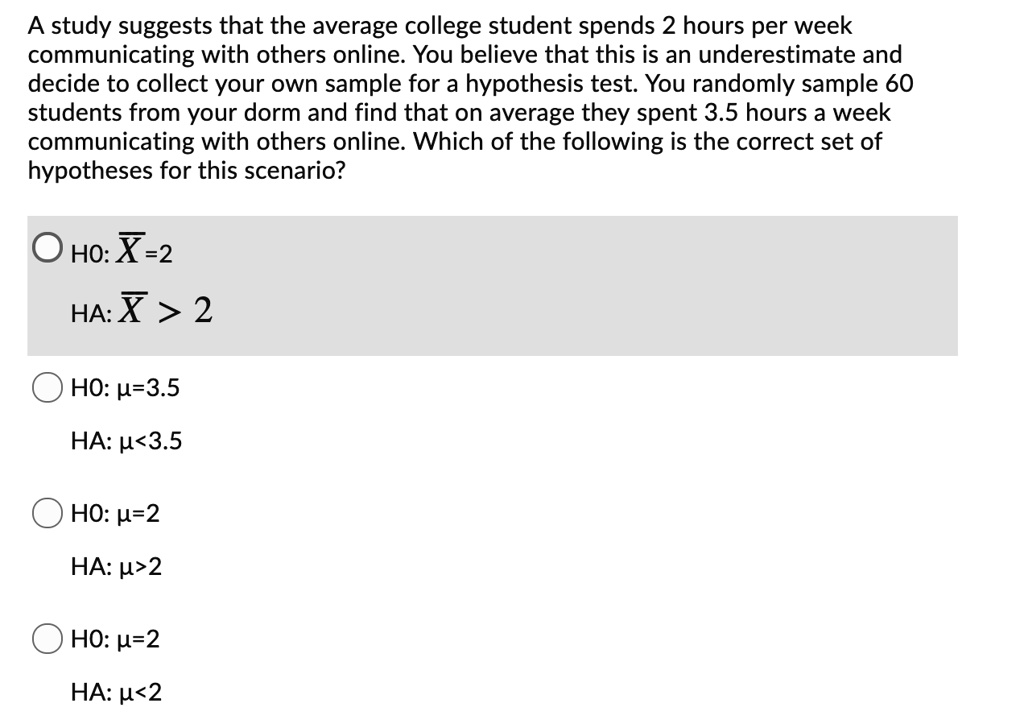Select the radio button for H0: μ=2, HA: μ>2
1024x728 pixels.
click(46, 514)
